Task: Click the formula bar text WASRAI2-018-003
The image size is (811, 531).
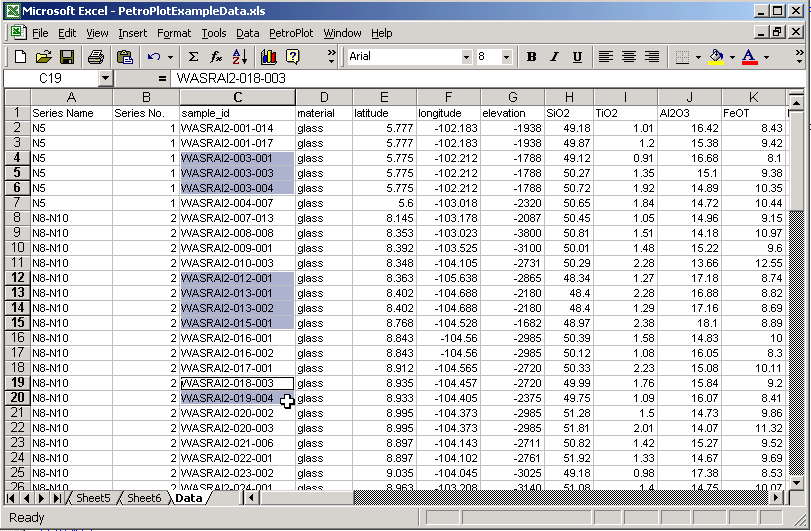Action: [x=231, y=79]
